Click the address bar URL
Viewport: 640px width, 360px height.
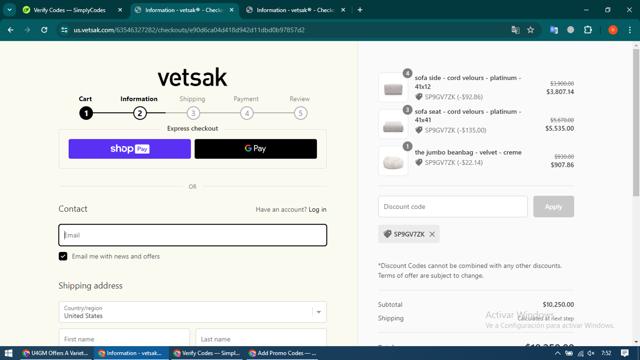[189, 30]
